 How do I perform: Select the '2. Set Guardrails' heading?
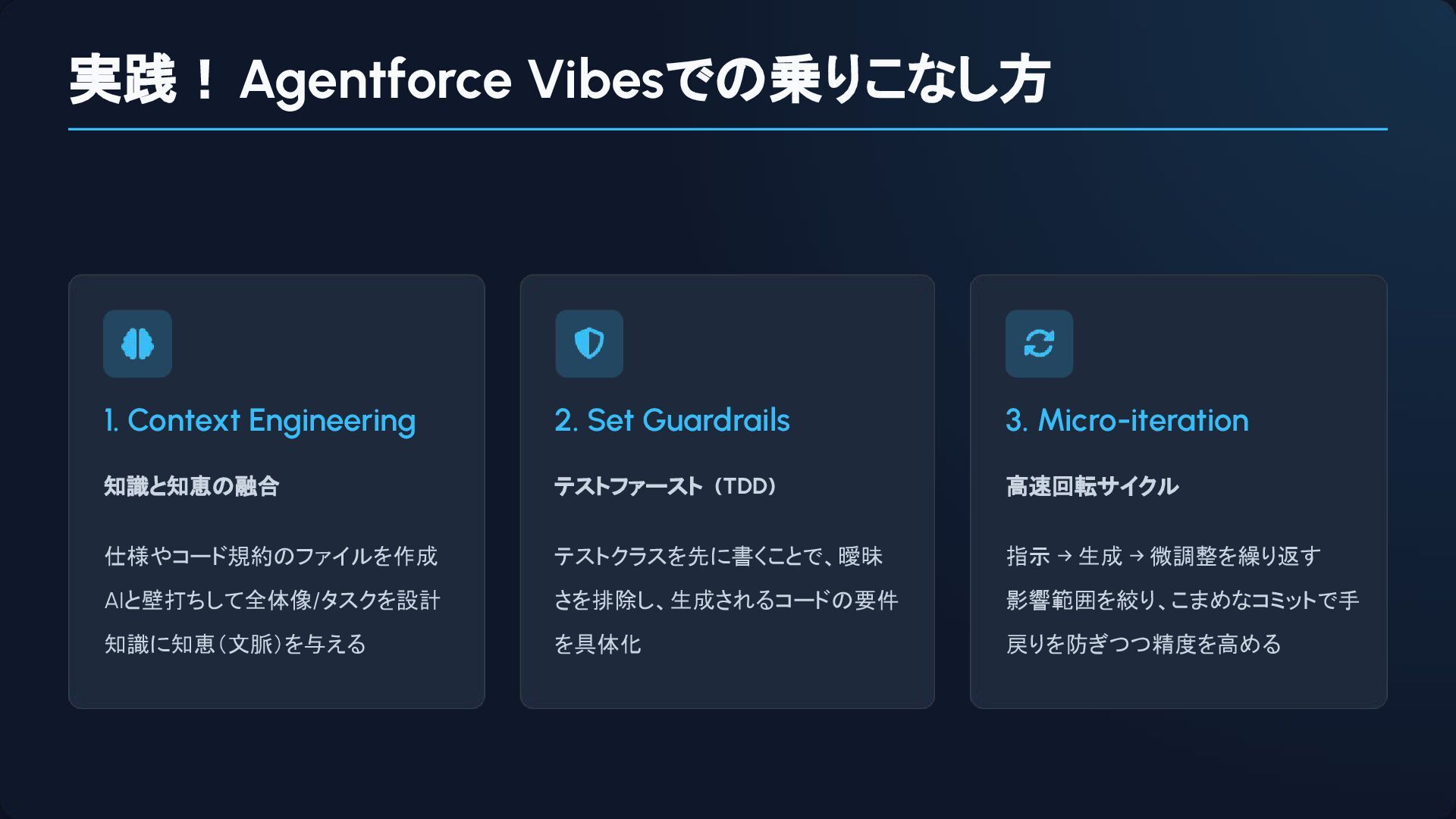(x=672, y=421)
